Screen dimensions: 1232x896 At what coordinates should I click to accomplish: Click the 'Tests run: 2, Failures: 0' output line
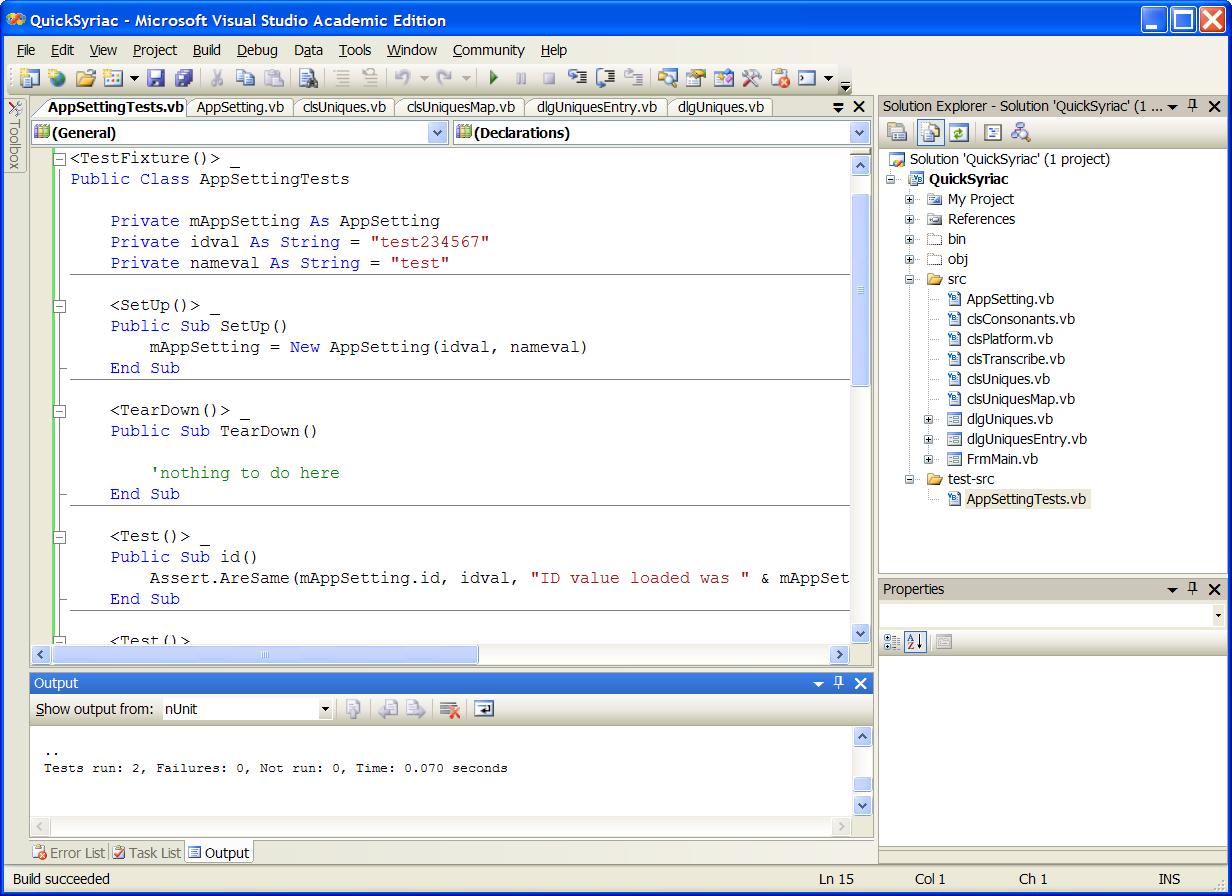(276, 769)
